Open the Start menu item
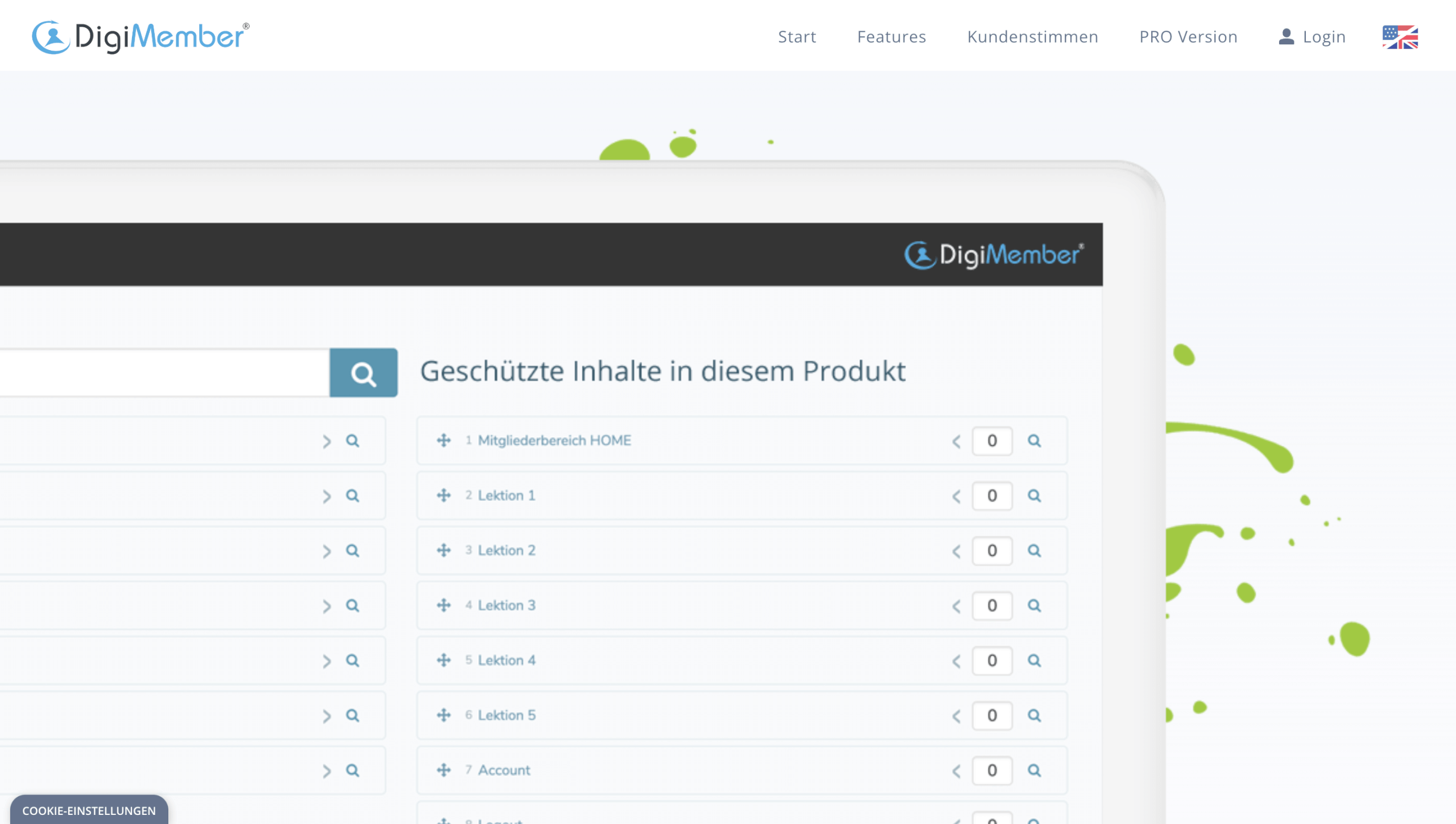The height and width of the screenshot is (824, 1456). tap(797, 37)
